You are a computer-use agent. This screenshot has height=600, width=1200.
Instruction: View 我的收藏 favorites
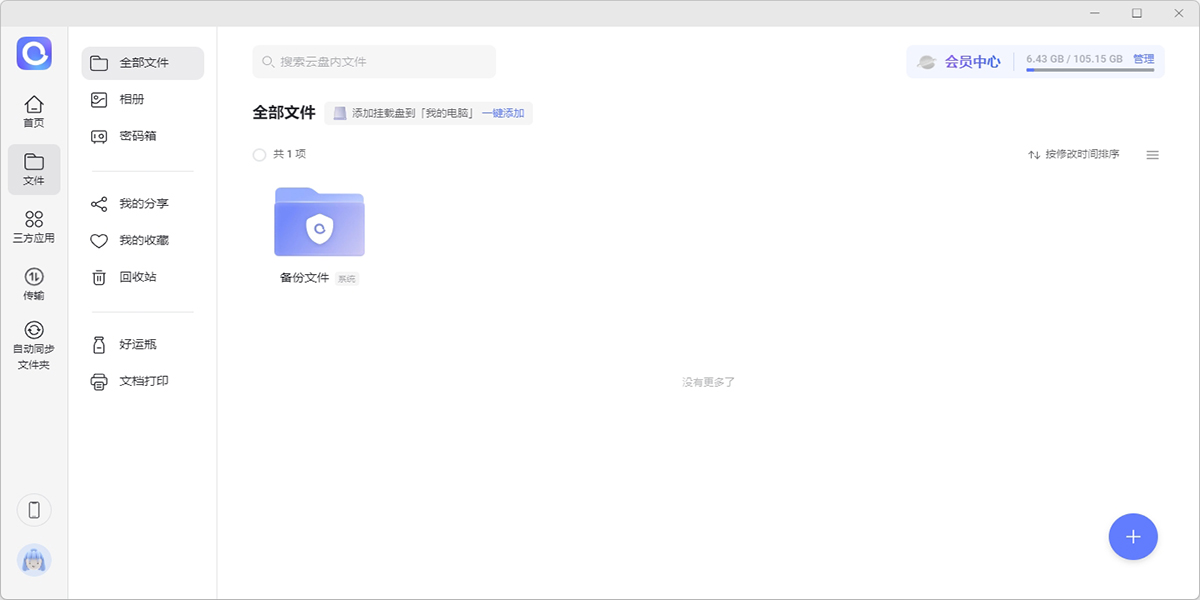pos(143,241)
